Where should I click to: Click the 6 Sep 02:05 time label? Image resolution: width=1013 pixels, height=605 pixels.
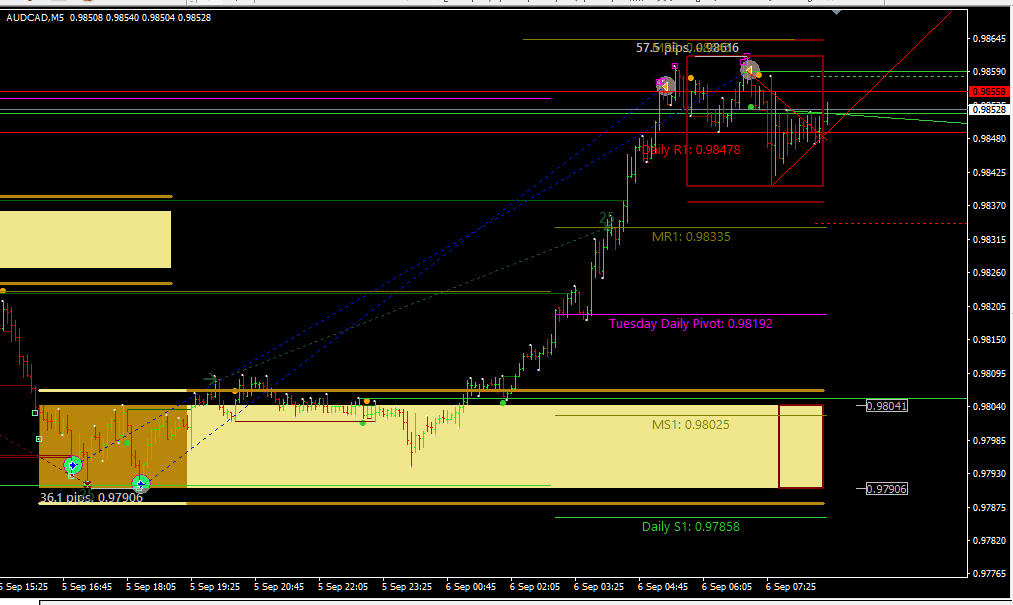(x=534, y=587)
